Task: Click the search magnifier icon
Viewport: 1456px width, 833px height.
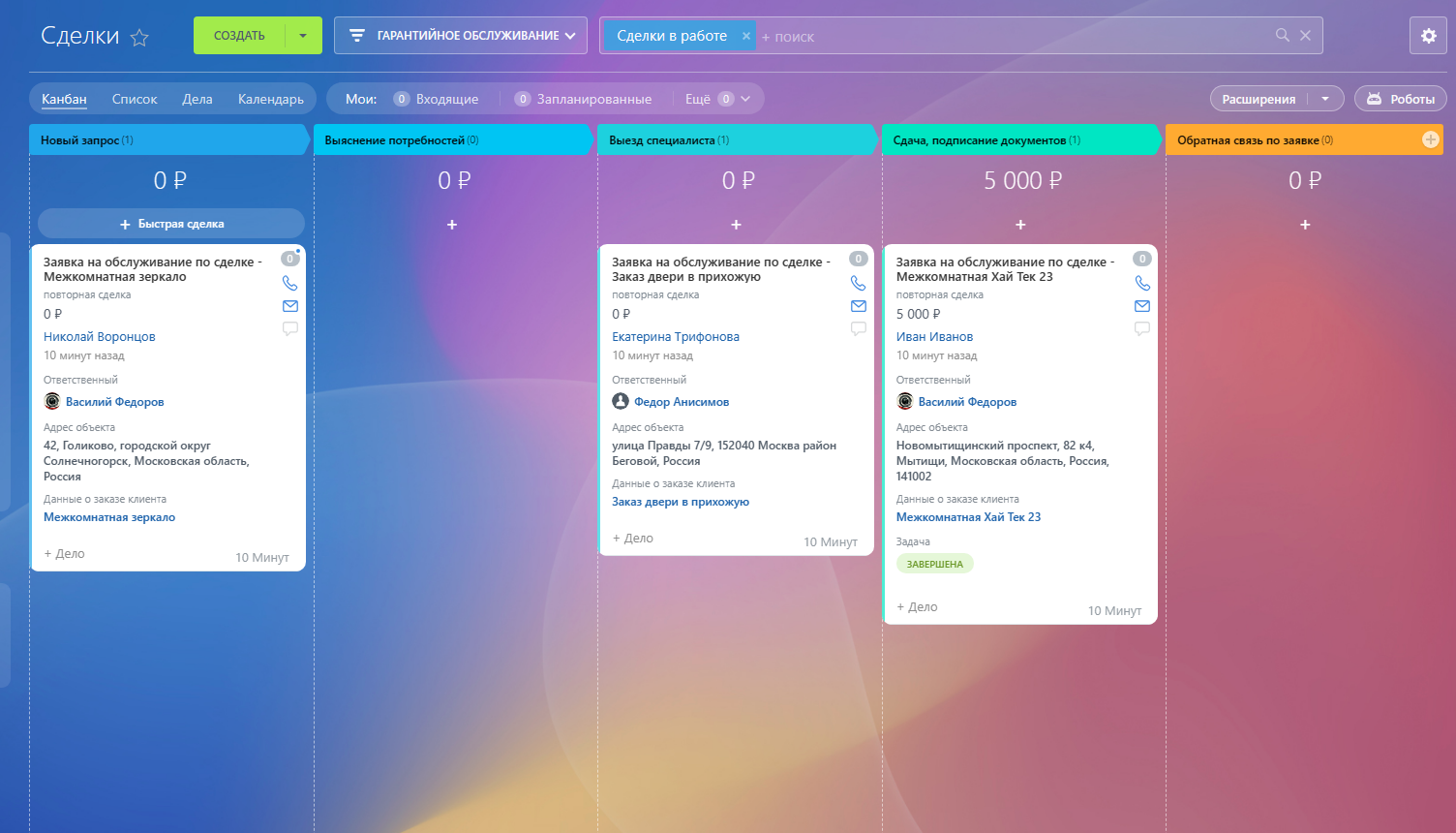Action: coord(1283,35)
